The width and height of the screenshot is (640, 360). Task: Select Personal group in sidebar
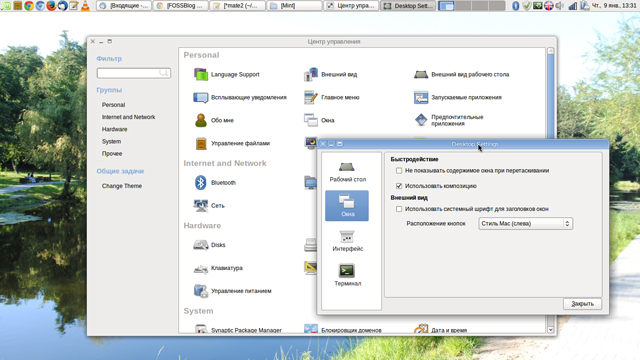point(113,105)
